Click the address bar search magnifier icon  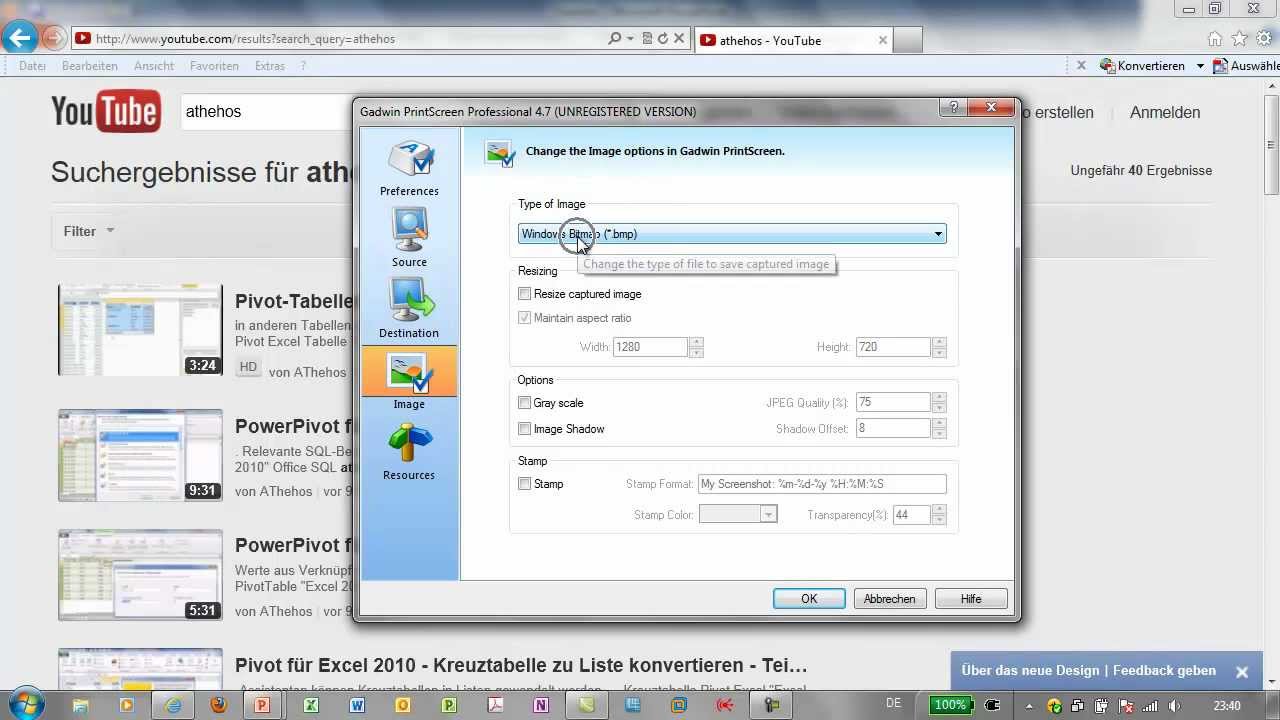pyautogui.click(x=615, y=39)
